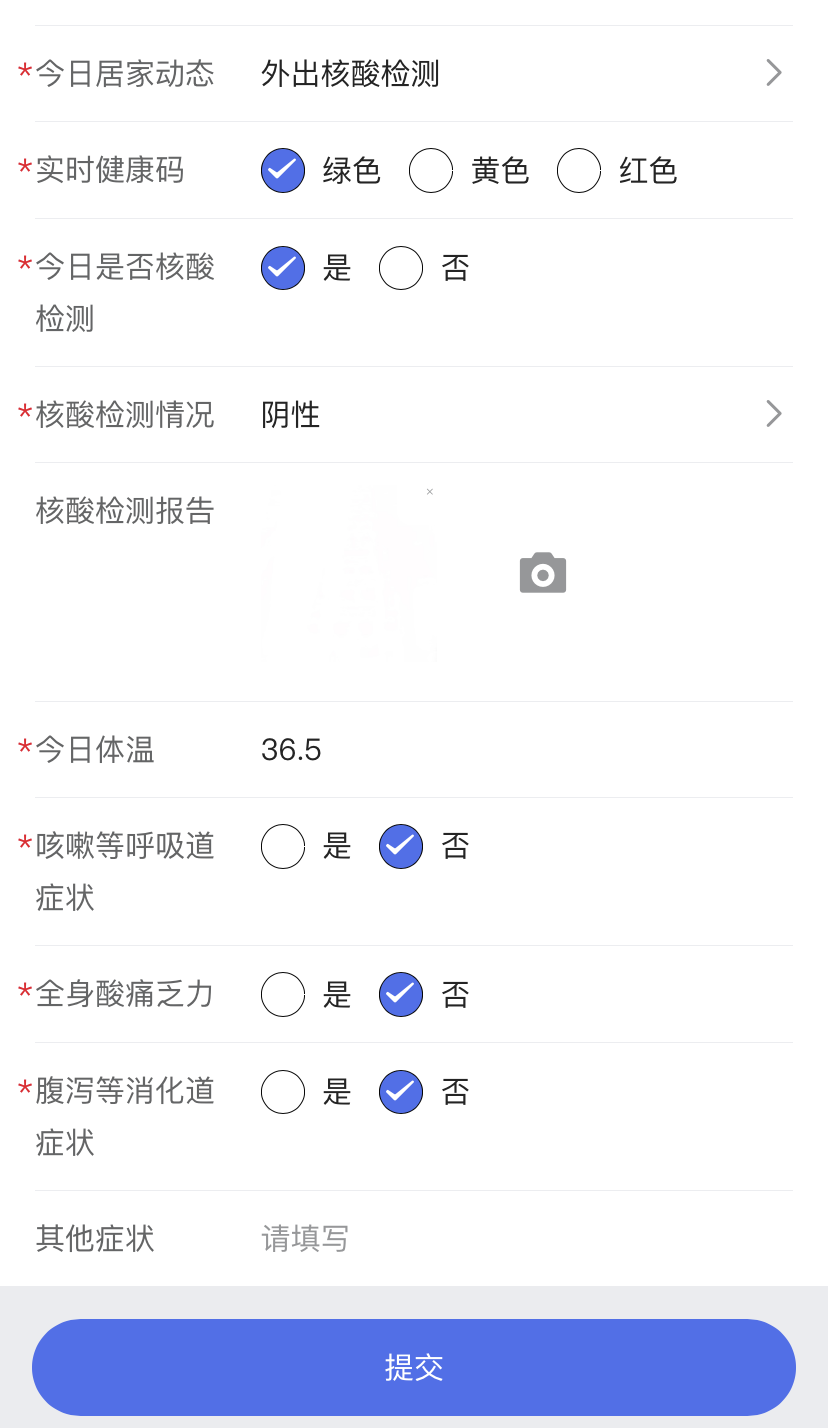Focus the 其他症状 请填写 text field

click(500, 1238)
